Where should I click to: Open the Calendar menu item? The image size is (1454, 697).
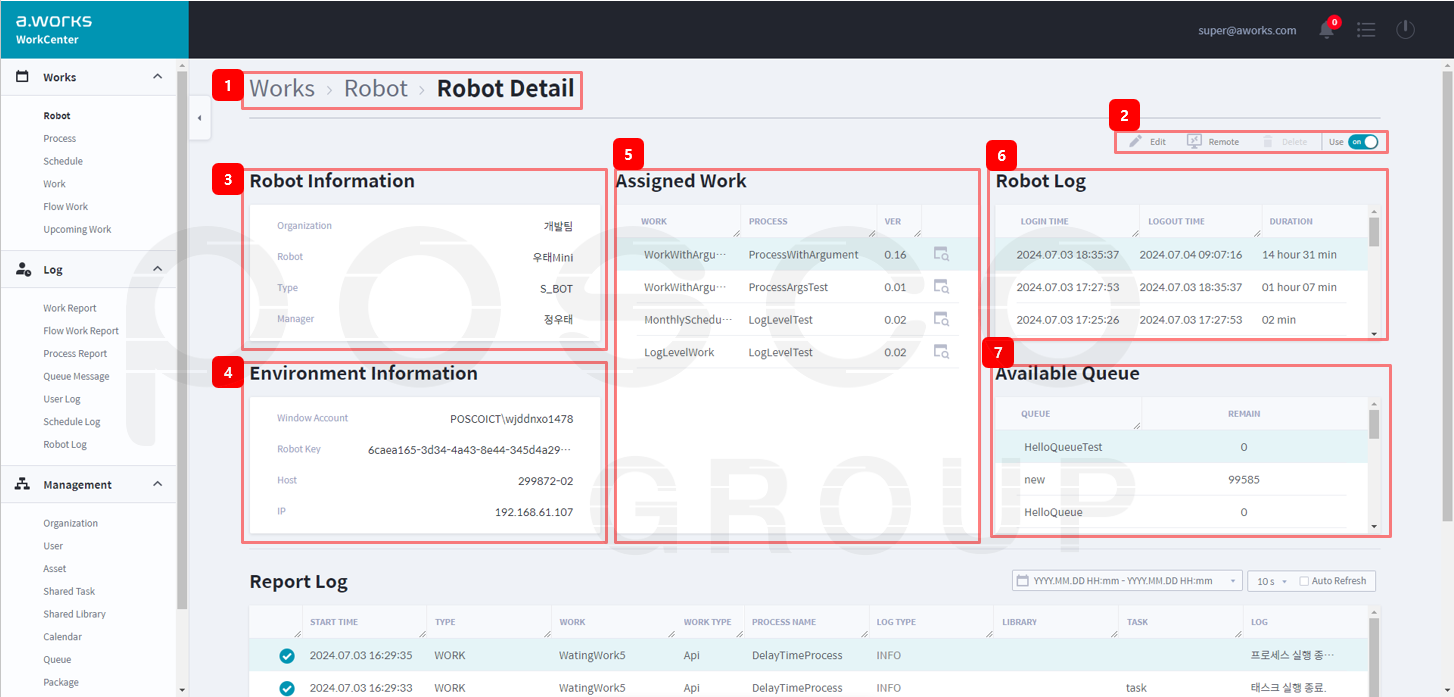coord(62,637)
